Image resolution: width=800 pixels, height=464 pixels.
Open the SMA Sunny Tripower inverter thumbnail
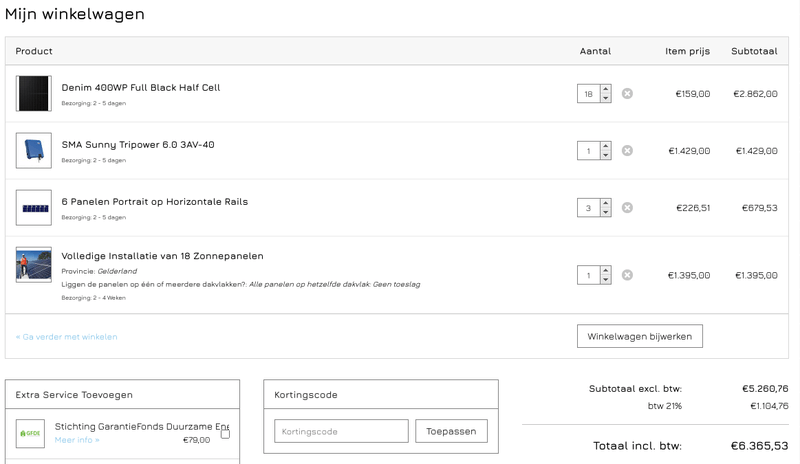pos(34,151)
